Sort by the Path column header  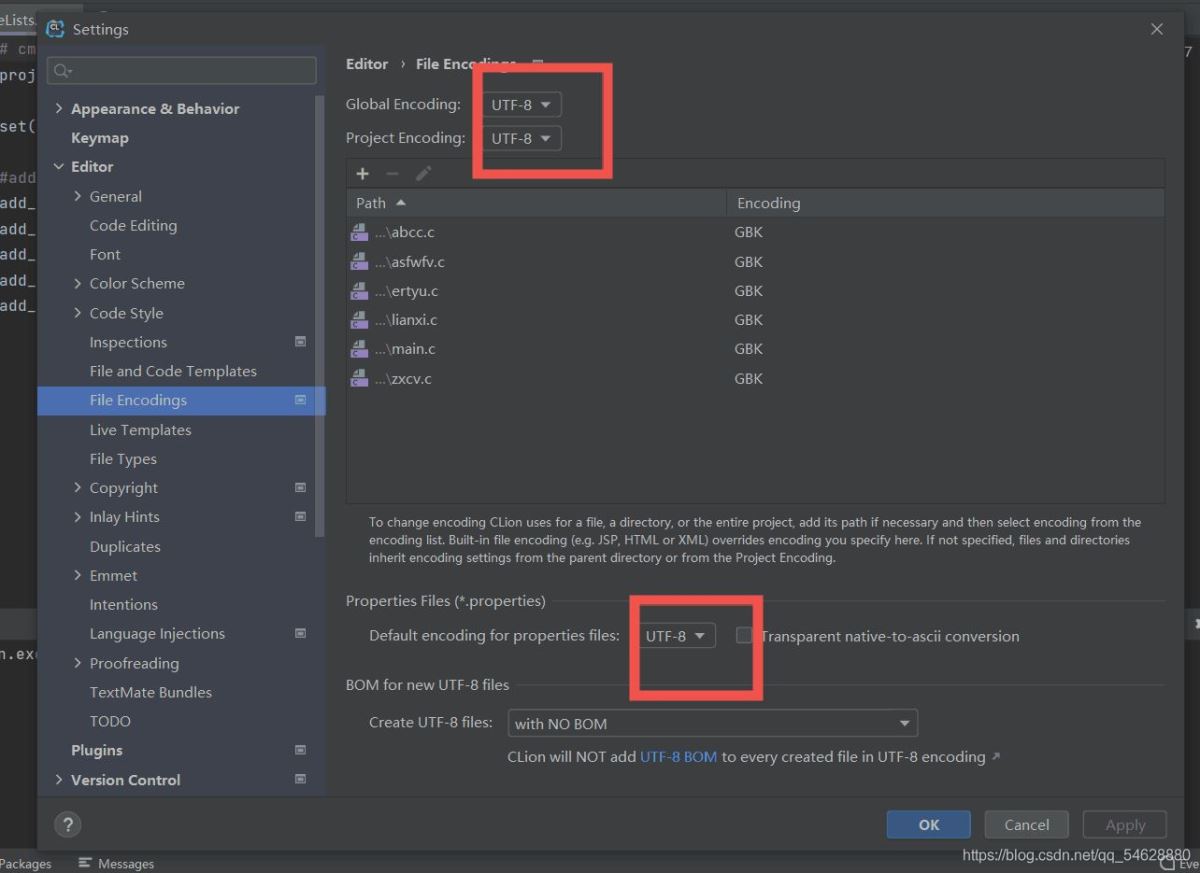pyautogui.click(x=536, y=203)
